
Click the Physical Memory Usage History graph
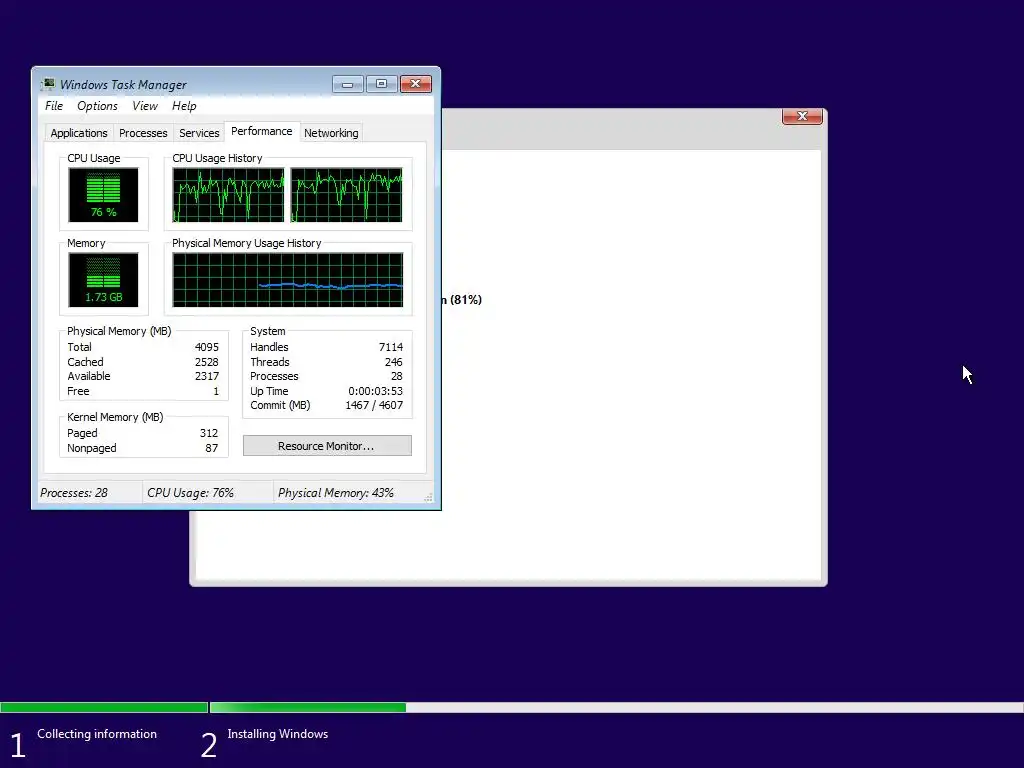(288, 280)
